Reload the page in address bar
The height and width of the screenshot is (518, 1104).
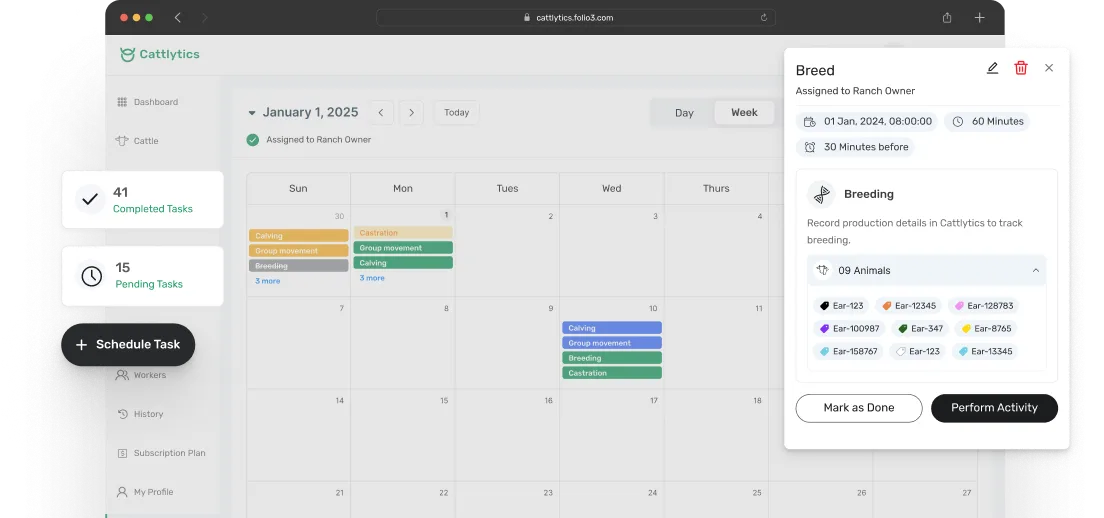[764, 18]
